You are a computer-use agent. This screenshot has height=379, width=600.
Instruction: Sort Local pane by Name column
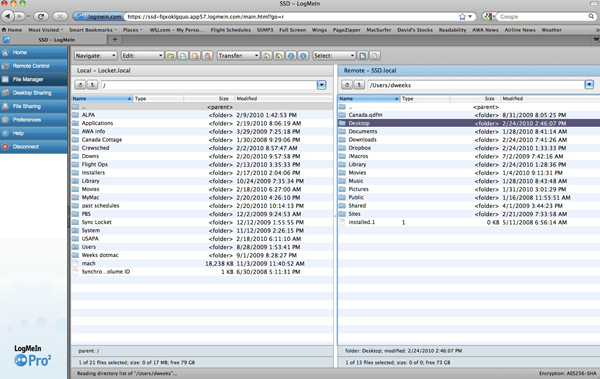pyautogui.click(x=102, y=98)
